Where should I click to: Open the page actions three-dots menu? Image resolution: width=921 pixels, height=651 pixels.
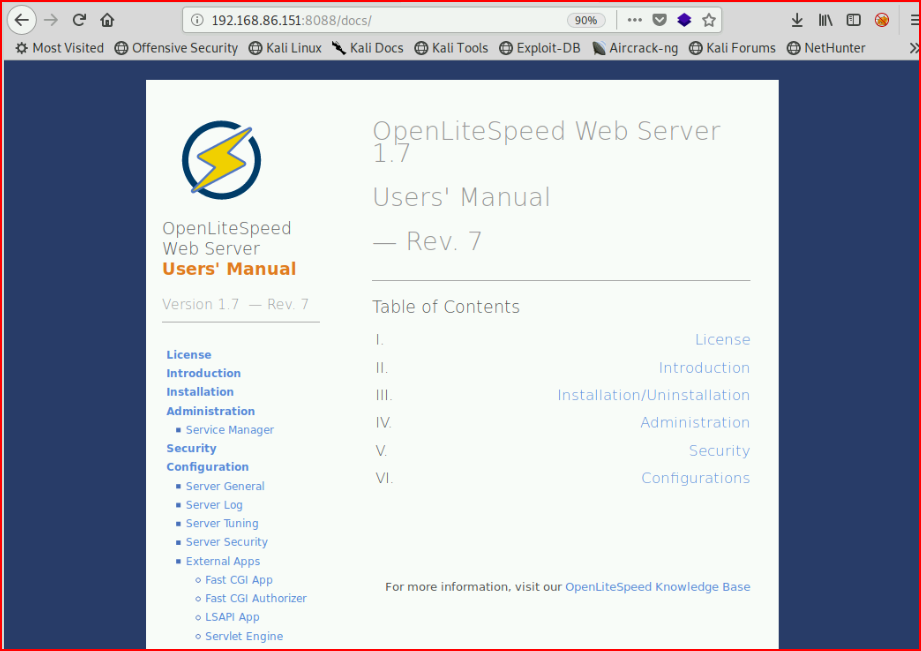[634, 20]
